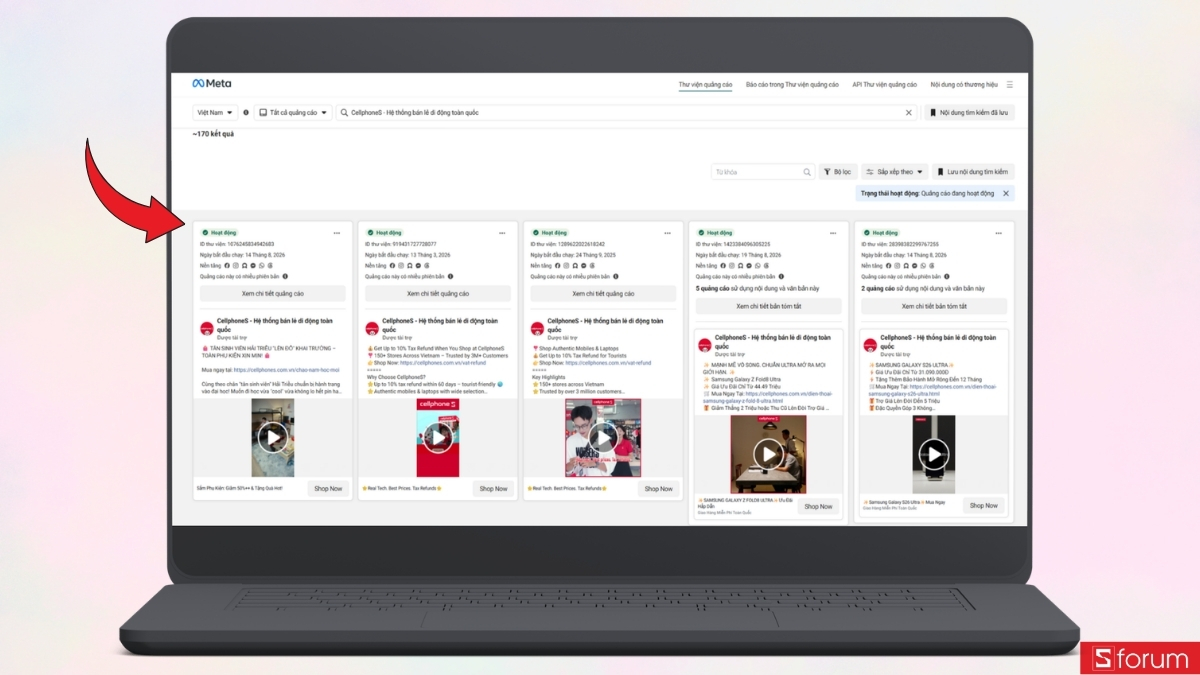This screenshot has width=1200, height=675.
Task: Click Lưu nội dung tìm kiếm button
Action: coord(973,172)
